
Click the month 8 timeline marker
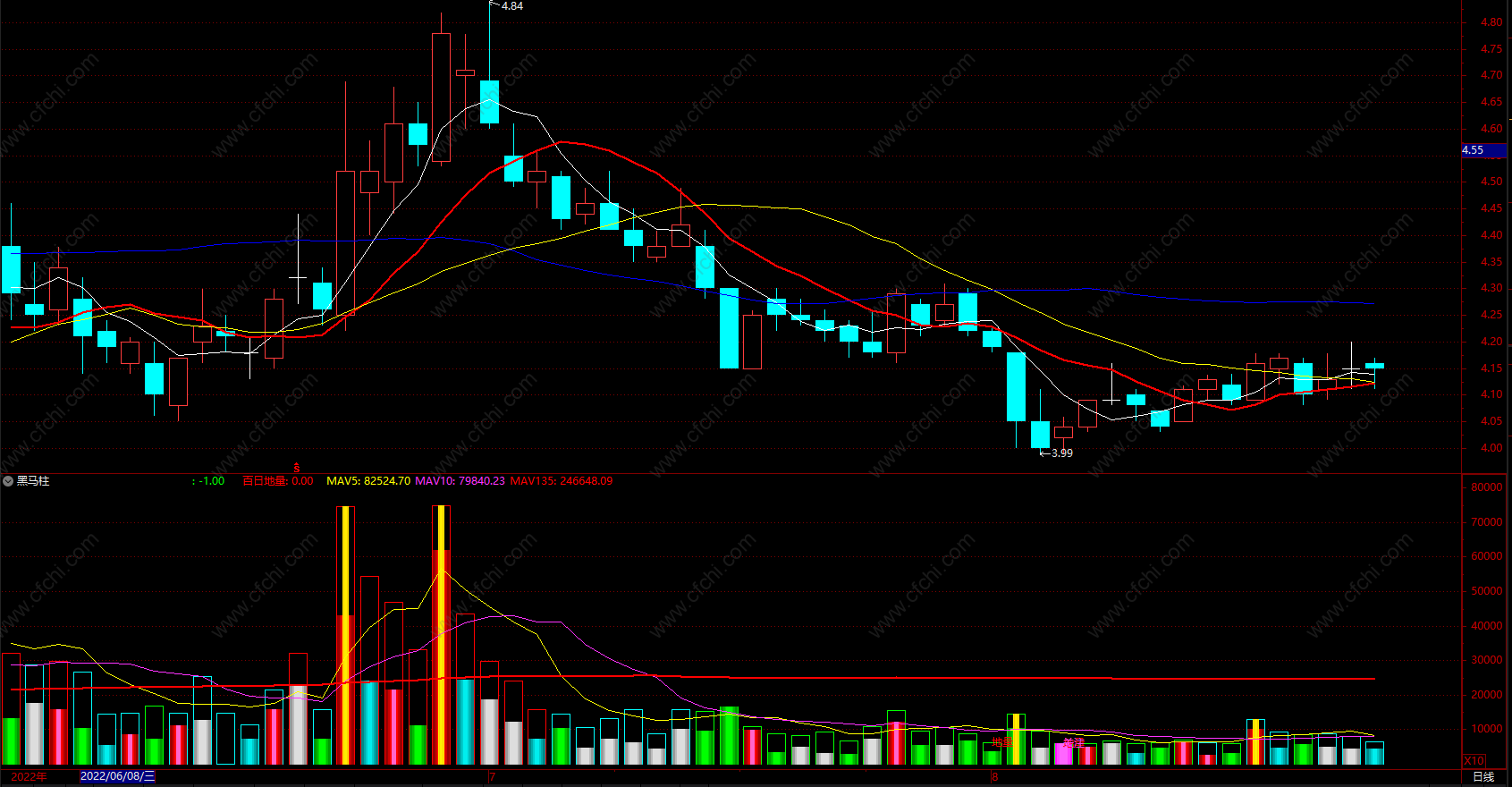[994, 777]
